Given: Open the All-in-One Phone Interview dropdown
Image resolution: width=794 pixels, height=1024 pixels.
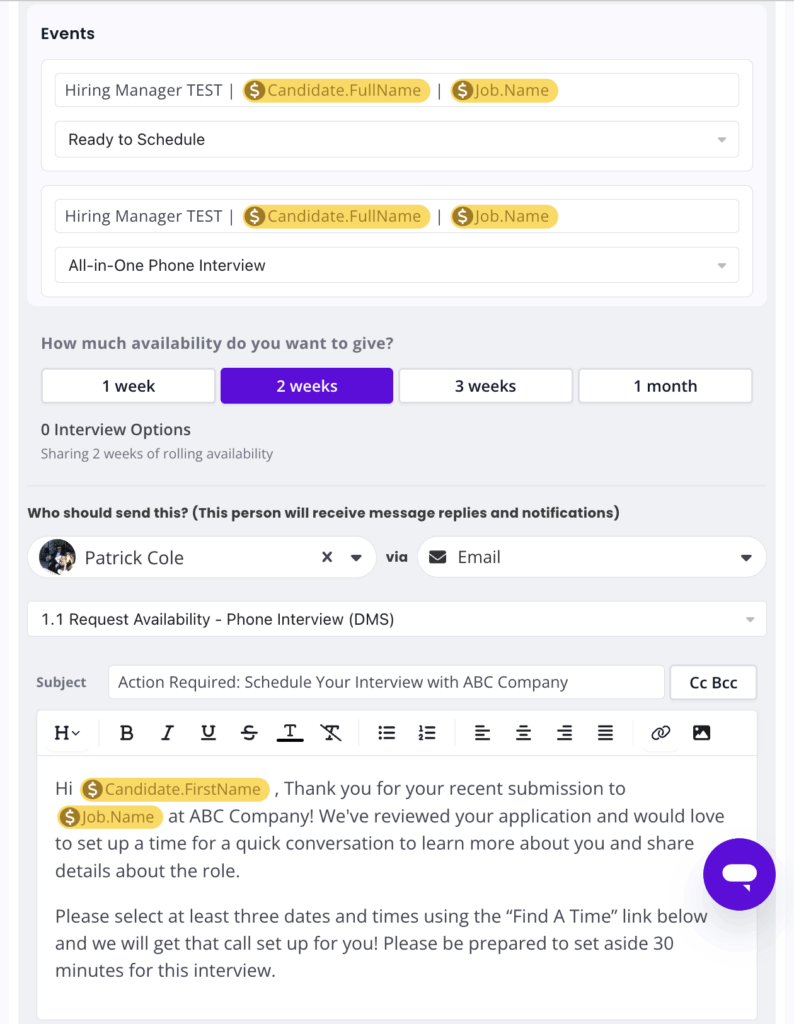Looking at the screenshot, I should 397,266.
